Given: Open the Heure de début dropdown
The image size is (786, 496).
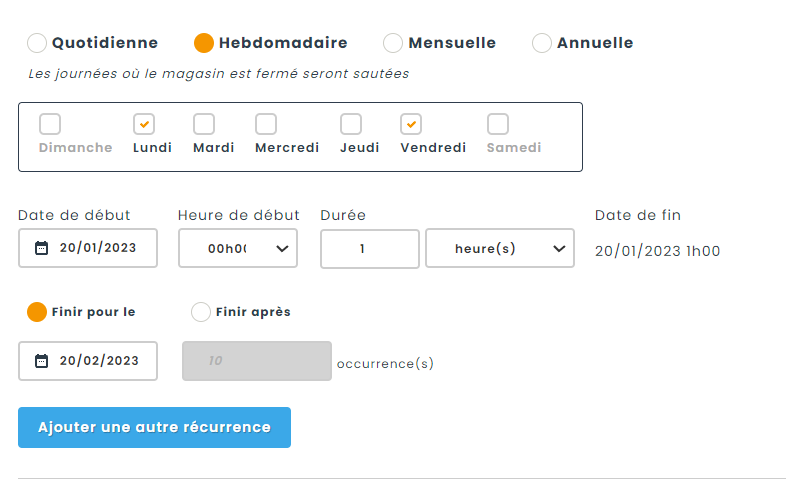Looking at the screenshot, I should point(238,248).
